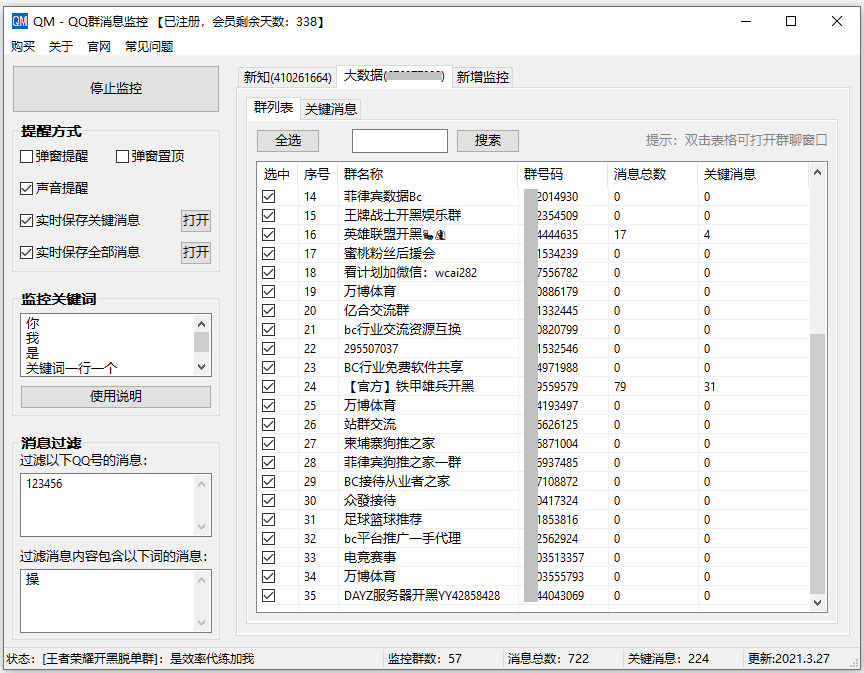Screen dimensions: 864x673
Task: Open the 购买 menu
Action: click(23, 46)
